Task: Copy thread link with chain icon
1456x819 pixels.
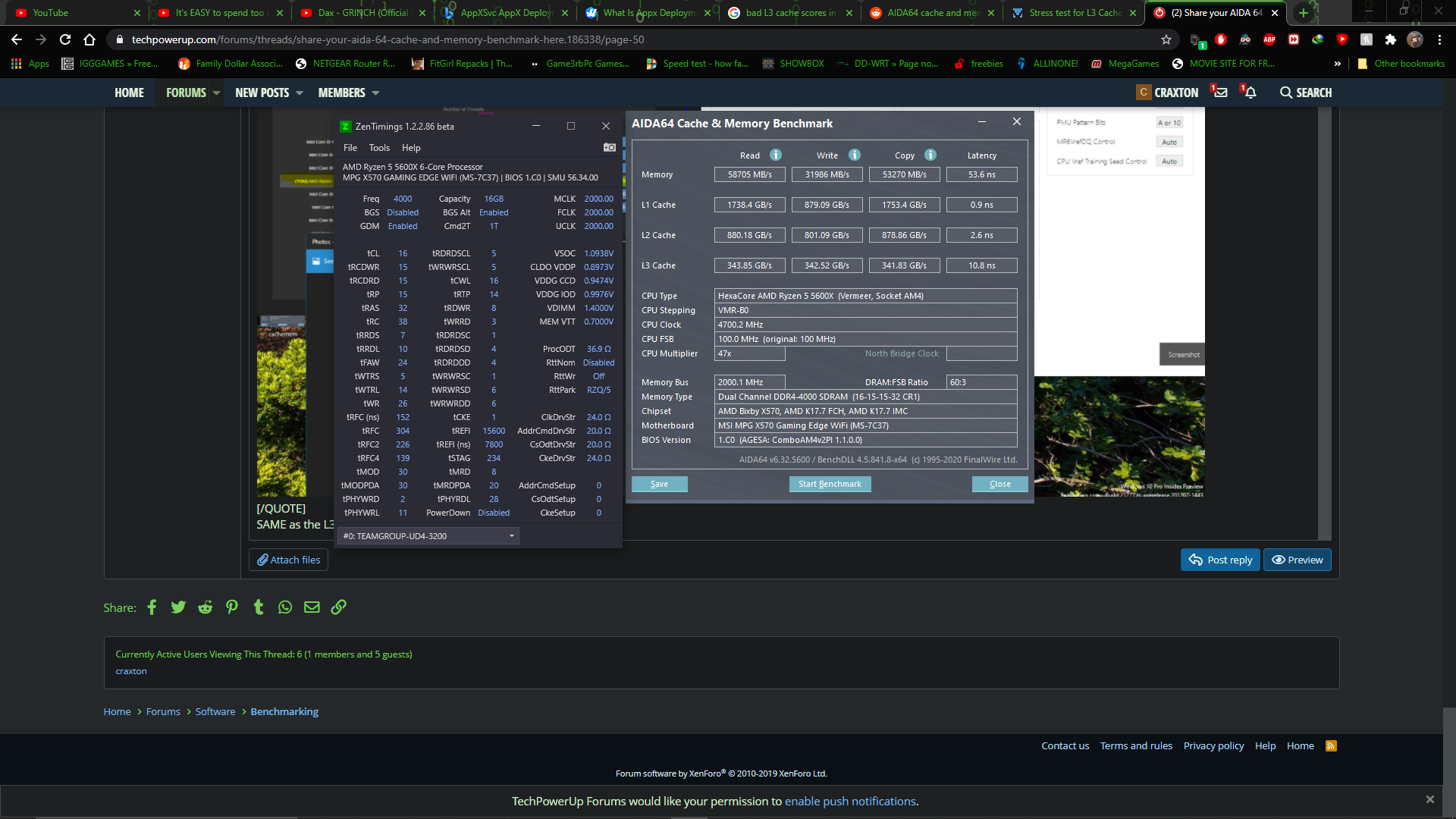Action: 339,607
